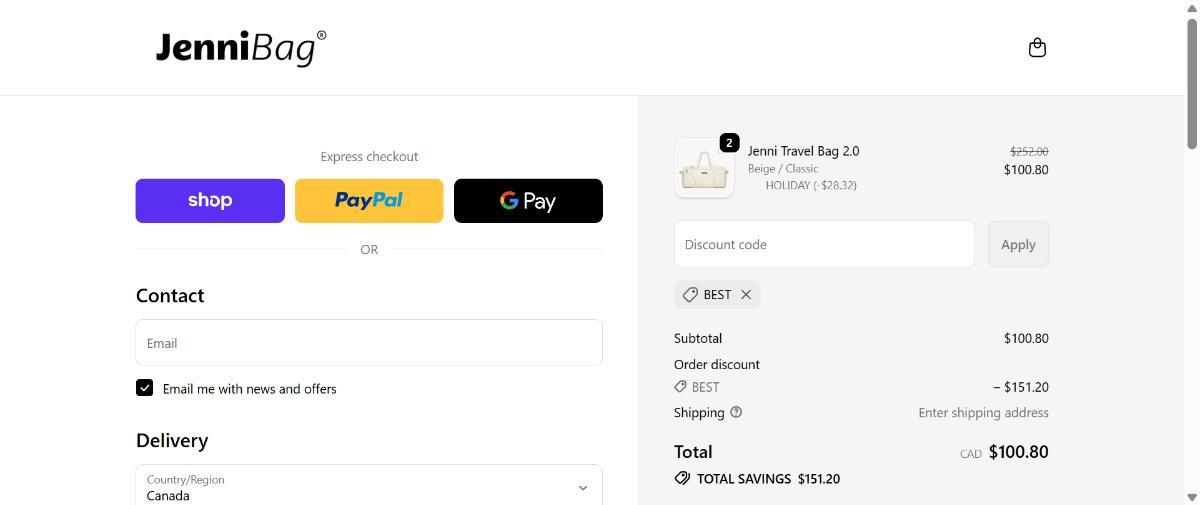Remove the BEST discount code tag
Screen dimensions: 1200x505
[746, 294]
